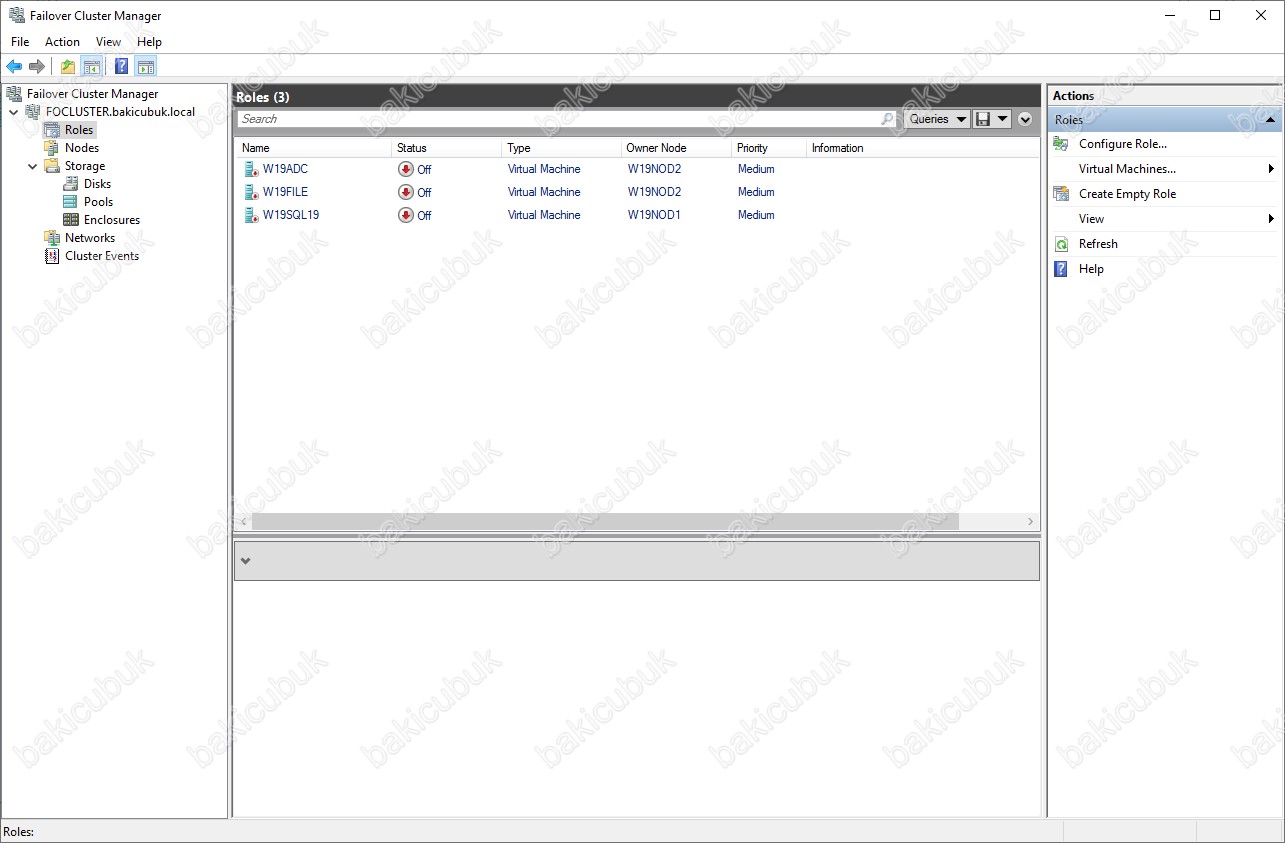The height and width of the screenshot is (843, 1285).
Task: Sort by the Information column header
Action: pyautogui.click(x=922, y=148)
